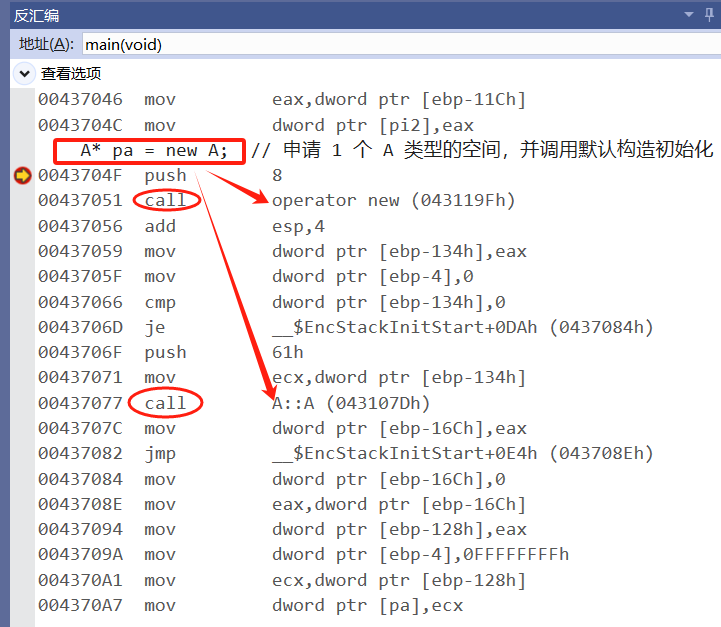Click operand dword ptr [ebp-4],0FFFFFFFFh

420,554
